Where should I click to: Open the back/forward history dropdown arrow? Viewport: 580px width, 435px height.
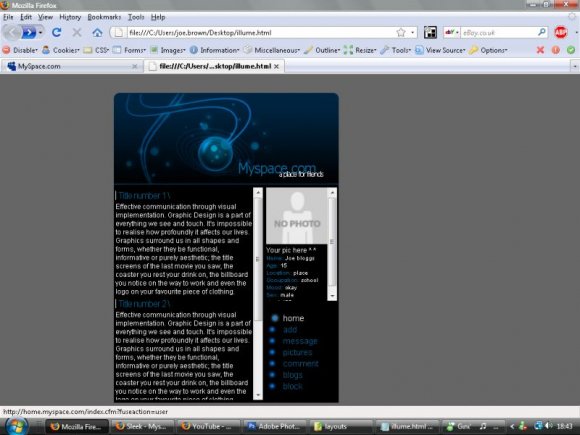tap(40, 33)
